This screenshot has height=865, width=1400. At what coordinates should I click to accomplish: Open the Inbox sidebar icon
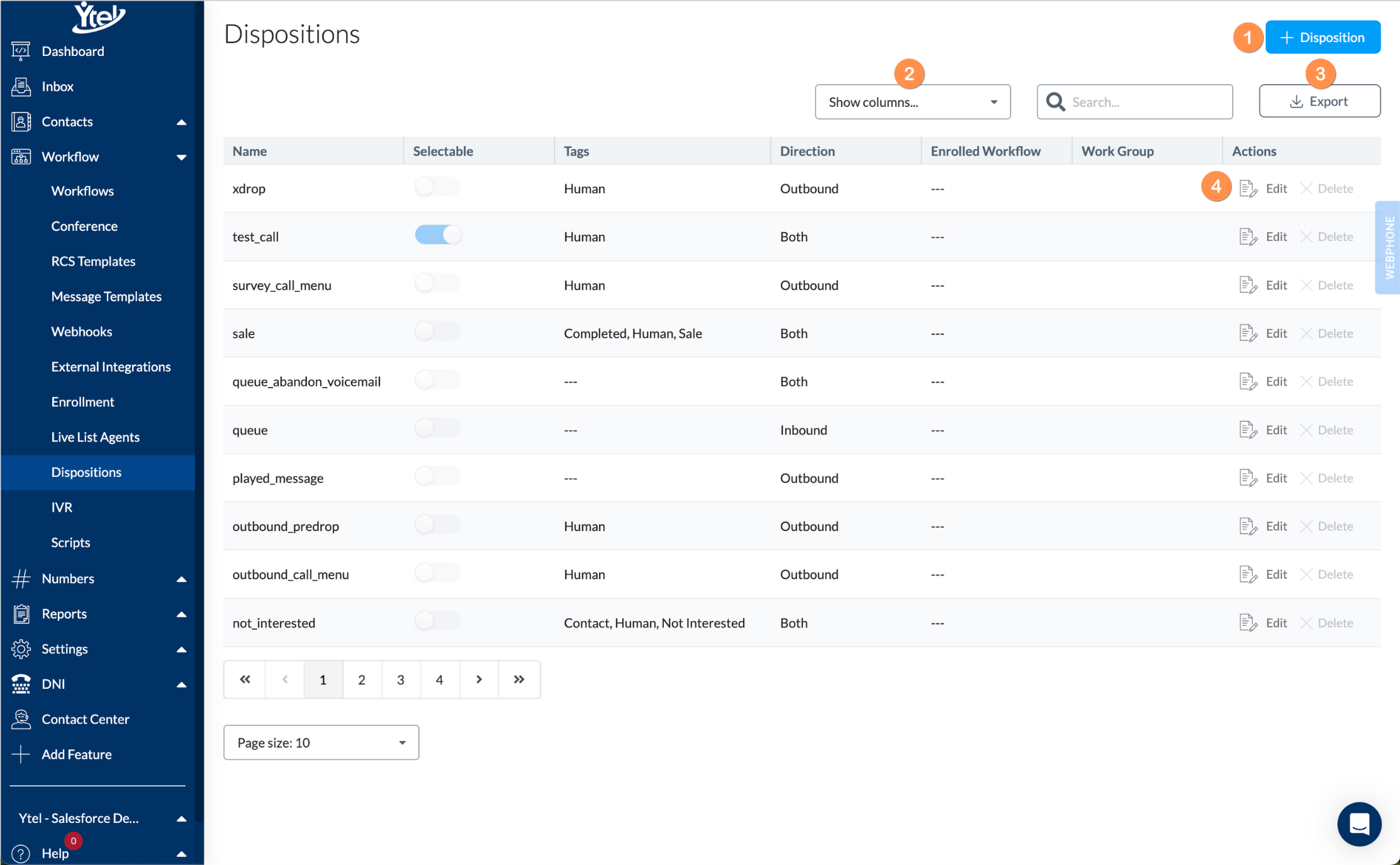[21, 86]
